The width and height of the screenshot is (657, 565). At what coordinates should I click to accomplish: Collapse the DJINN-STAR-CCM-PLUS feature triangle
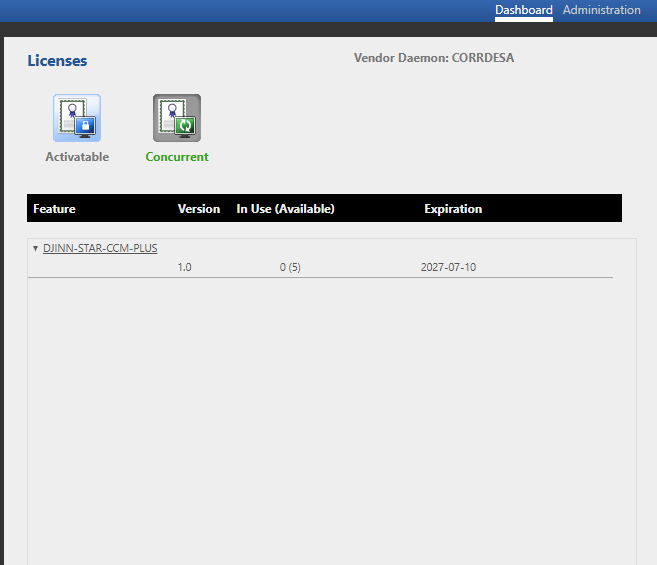click(x=35, y=249)
